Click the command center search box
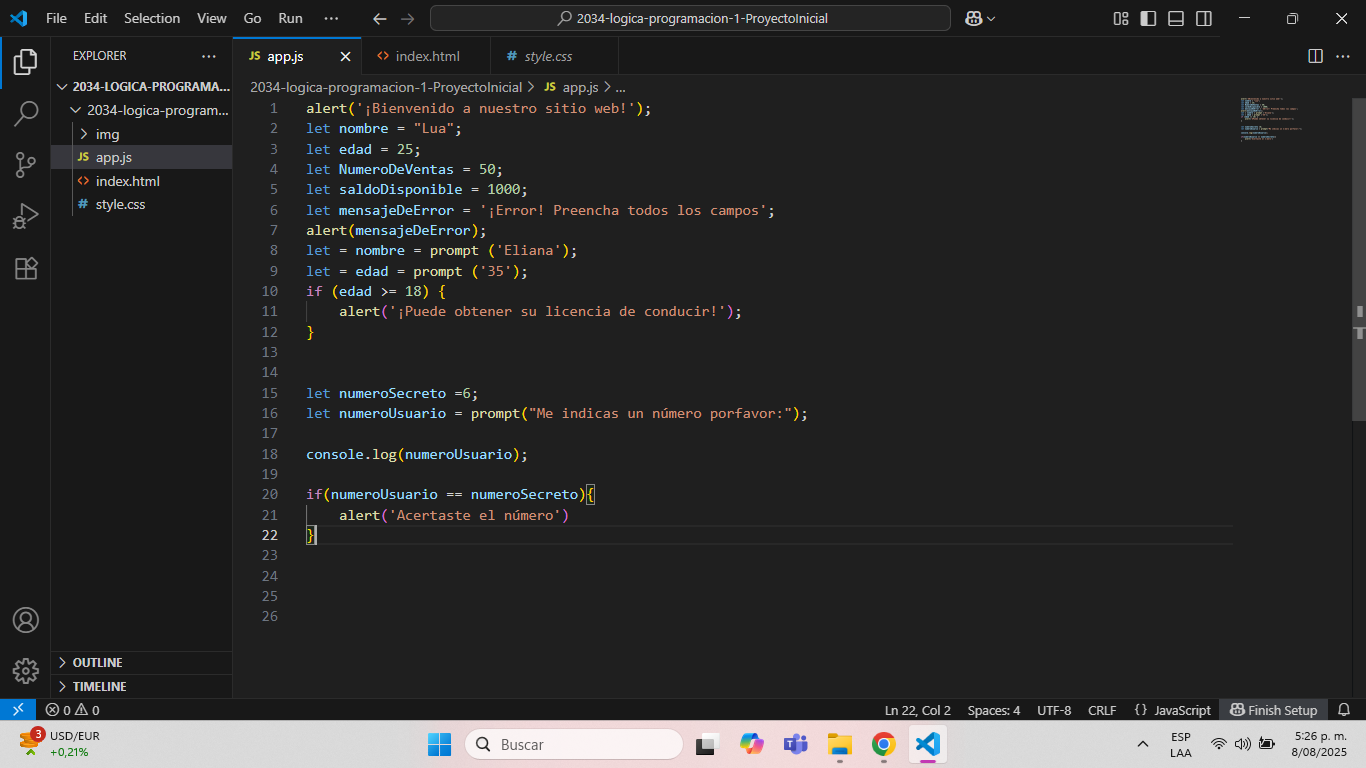The image size is (1366, 768). 690,18
